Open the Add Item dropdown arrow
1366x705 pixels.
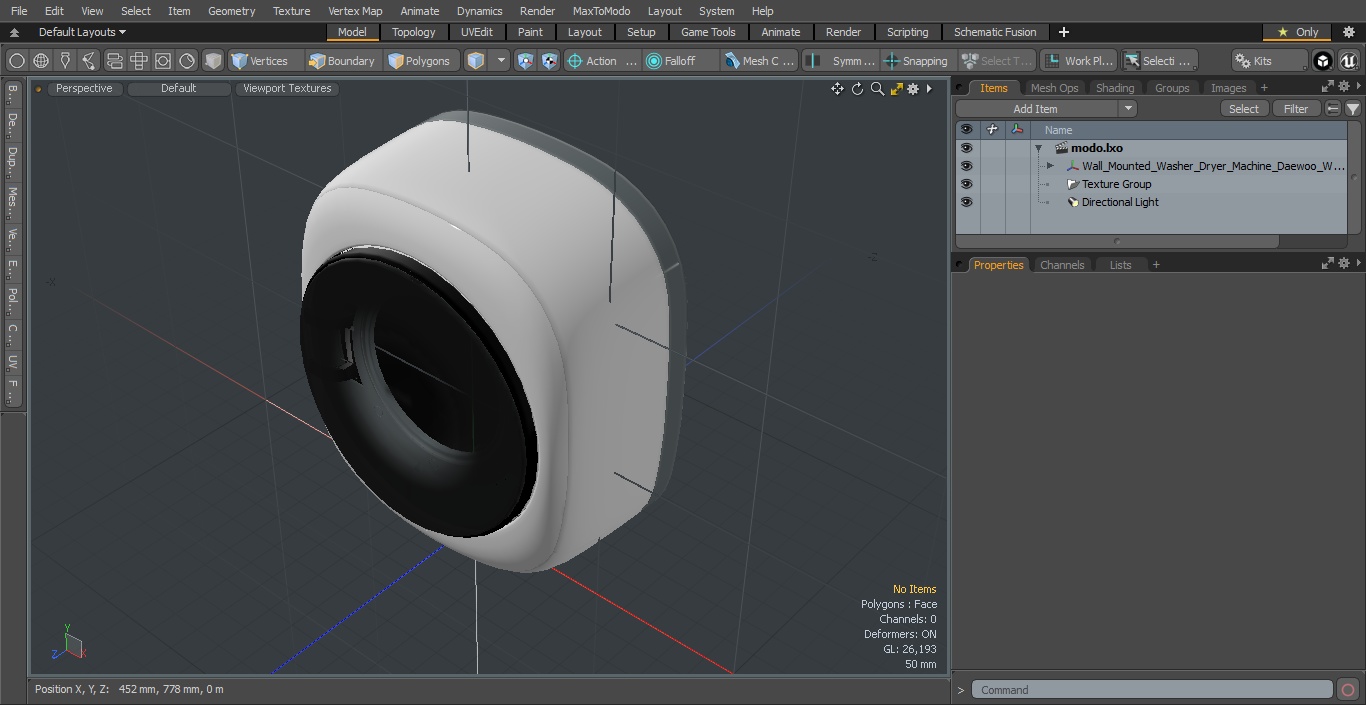click(1128, 109)
